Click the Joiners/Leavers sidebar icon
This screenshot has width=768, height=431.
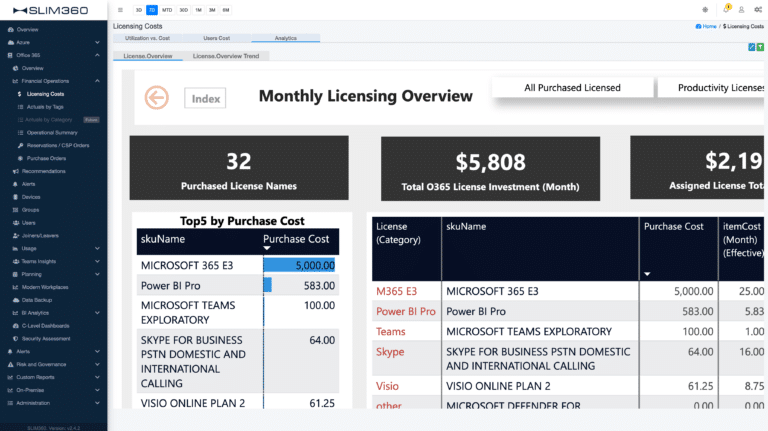tap(16, 236)
